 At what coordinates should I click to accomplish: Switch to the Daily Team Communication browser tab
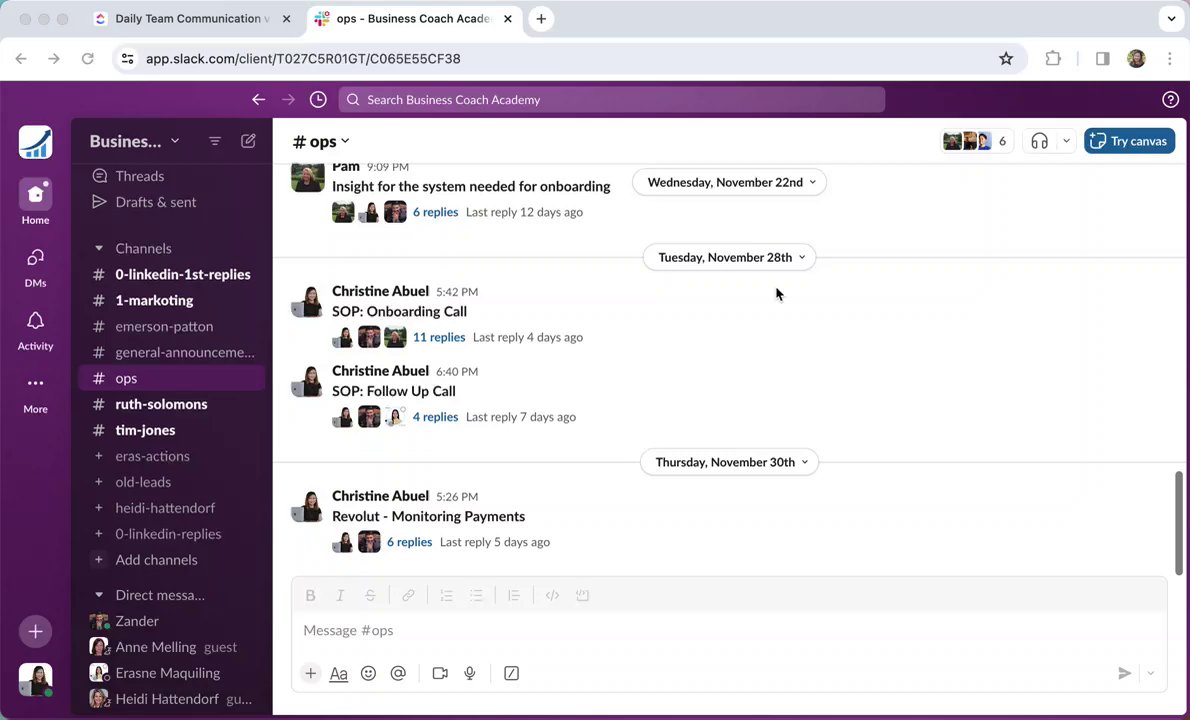192,19
